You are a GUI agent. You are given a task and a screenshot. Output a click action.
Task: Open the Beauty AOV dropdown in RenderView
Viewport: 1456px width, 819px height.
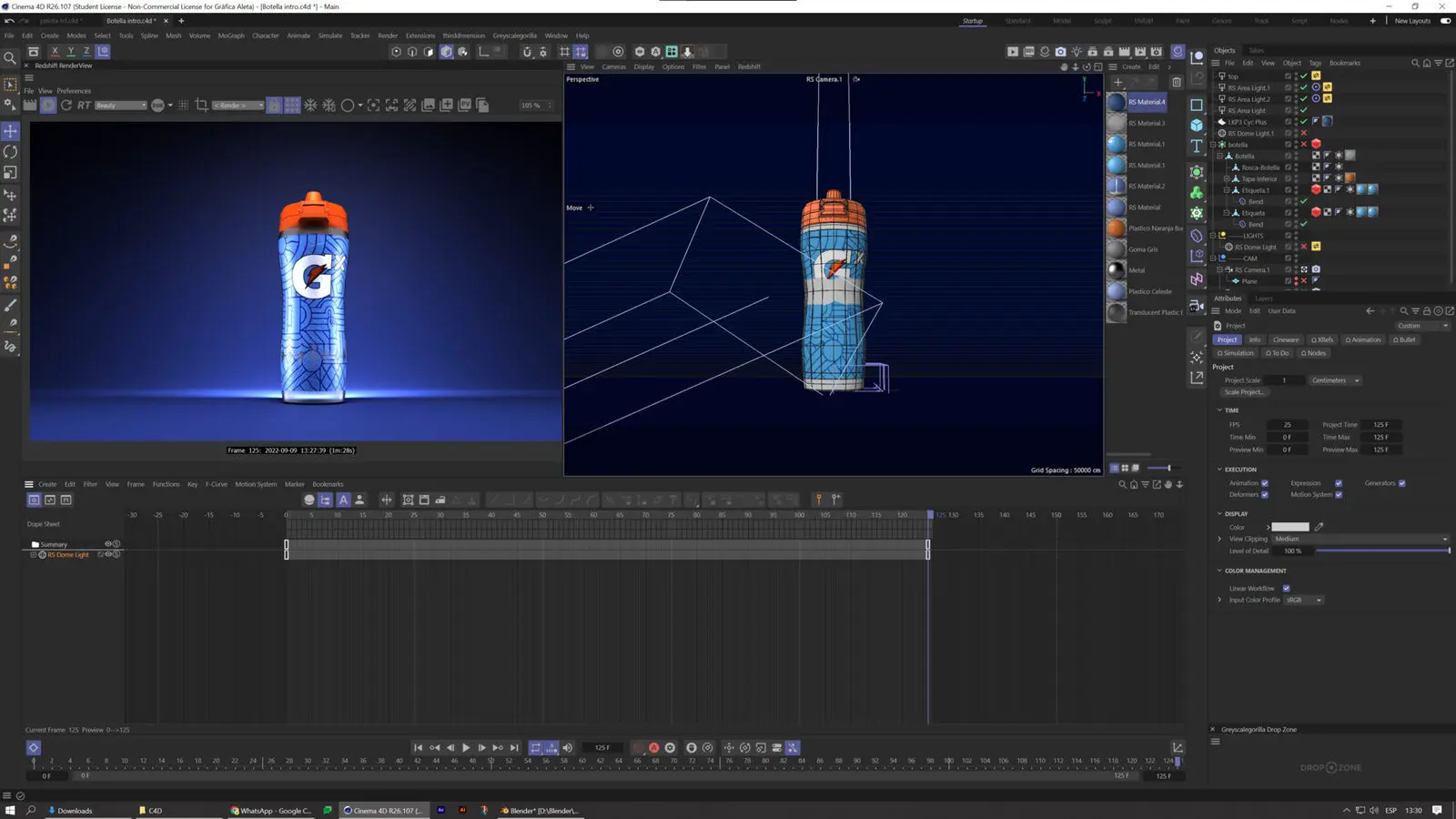[x=120, y=106]
